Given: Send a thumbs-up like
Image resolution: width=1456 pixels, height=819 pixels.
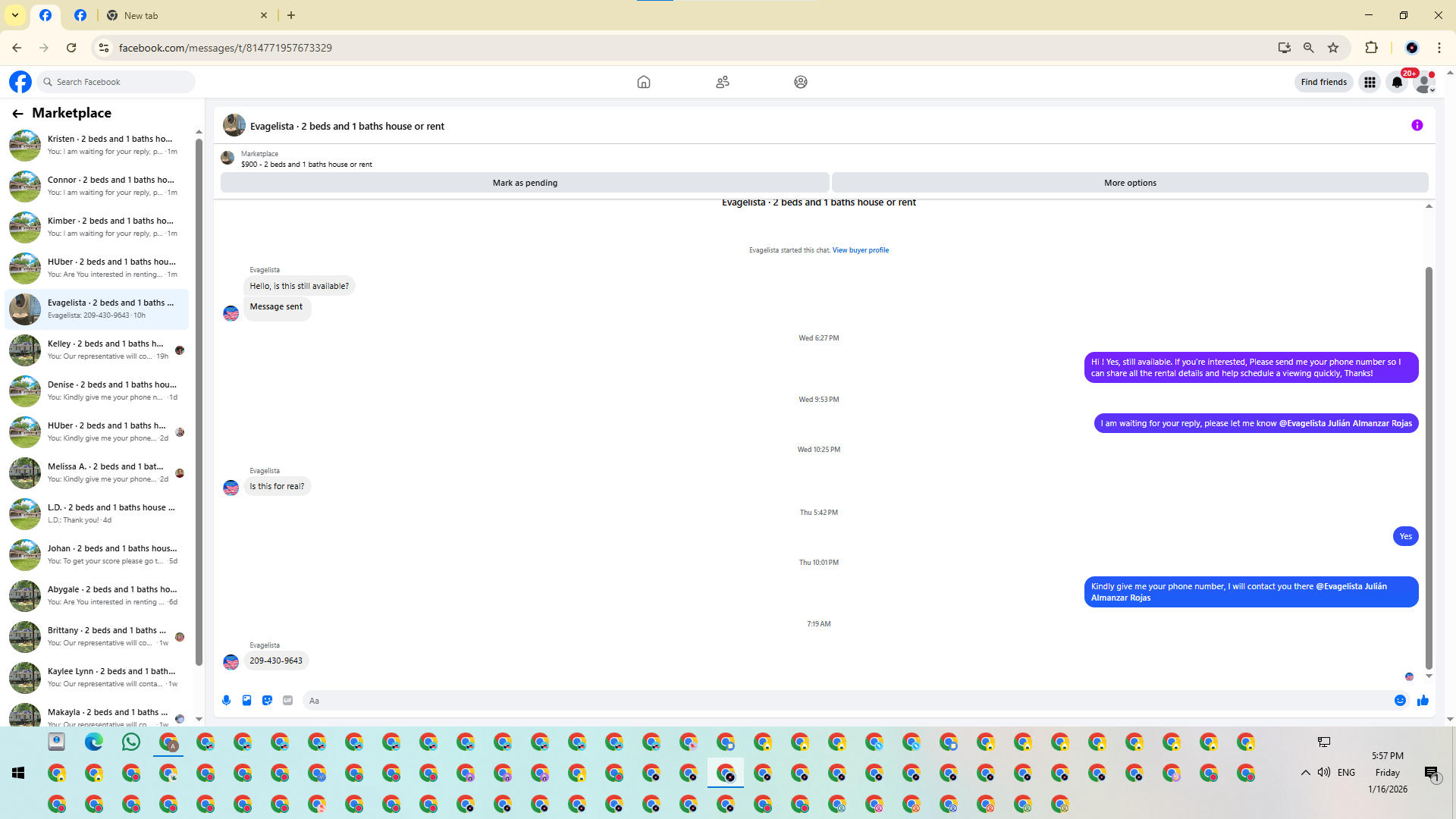Looking at the screenshot, I should [1423, 701].
